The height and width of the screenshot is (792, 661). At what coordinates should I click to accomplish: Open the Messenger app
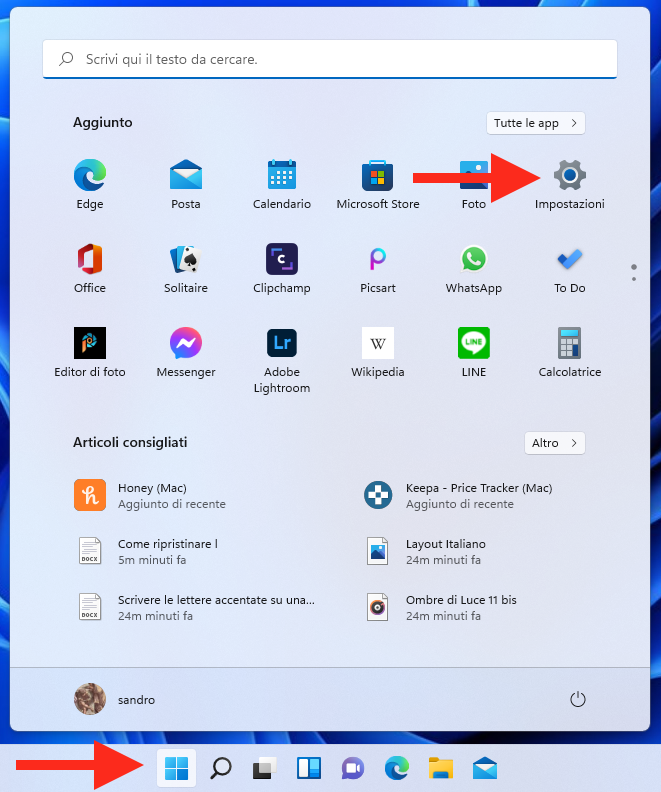[186, 352]
